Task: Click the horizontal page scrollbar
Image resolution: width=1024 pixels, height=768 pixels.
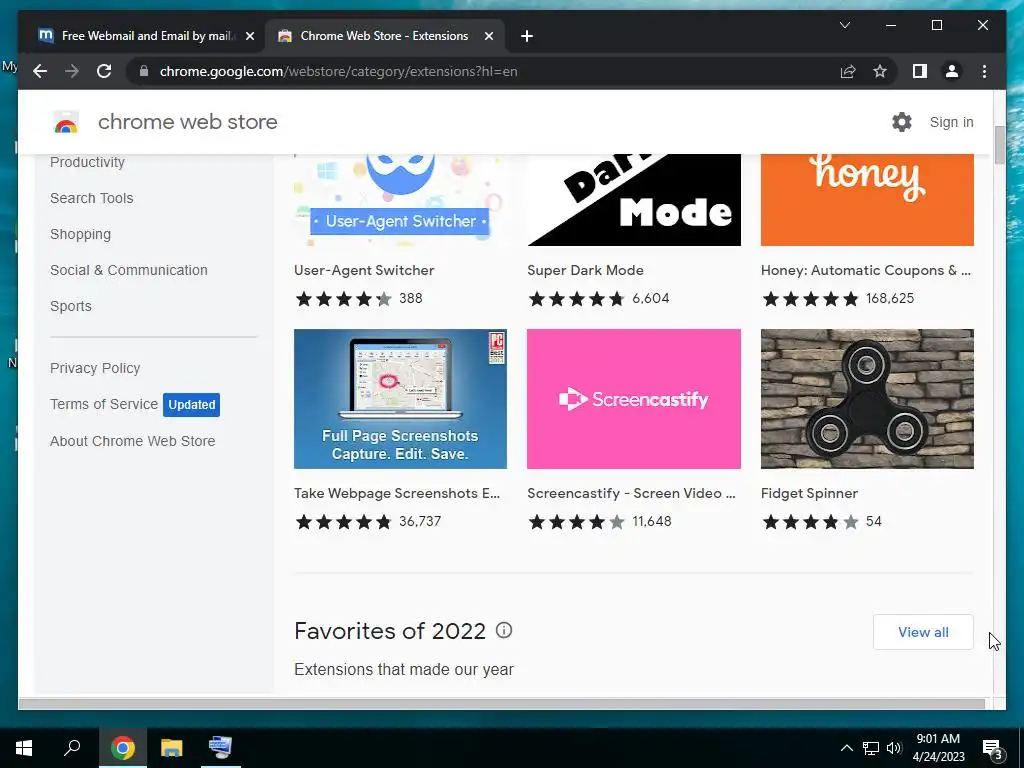Action: pyautogui.click(x=501, y=704)
